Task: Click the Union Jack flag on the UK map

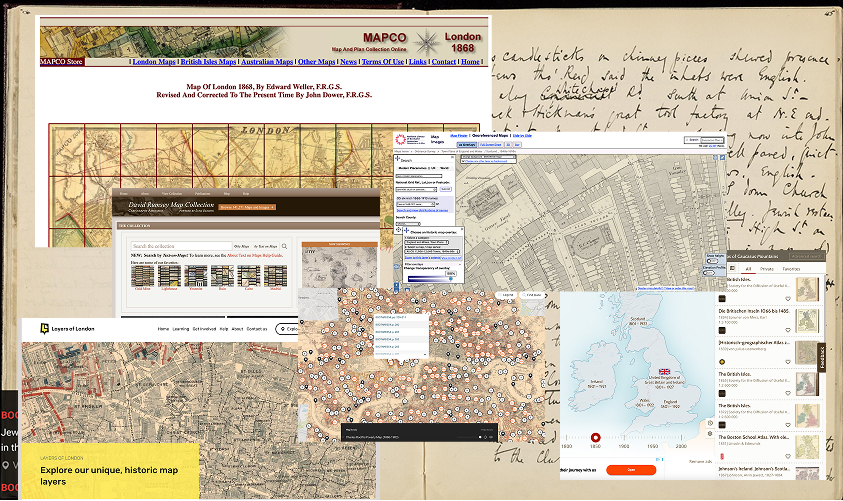Action: pyautogui.click(x=665, y=371)
